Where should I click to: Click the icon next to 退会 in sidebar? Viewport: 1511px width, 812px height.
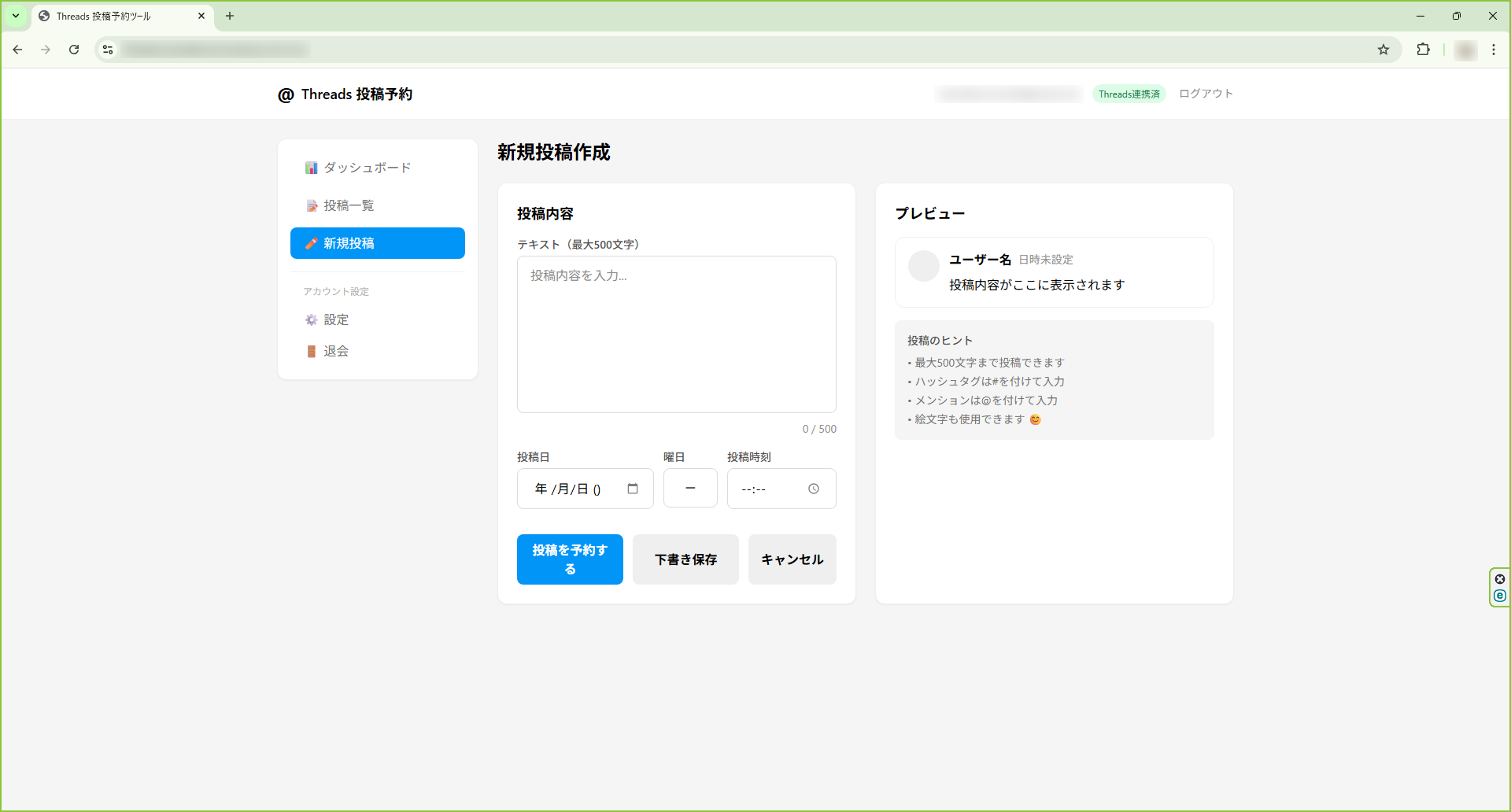tap(310, 351)
